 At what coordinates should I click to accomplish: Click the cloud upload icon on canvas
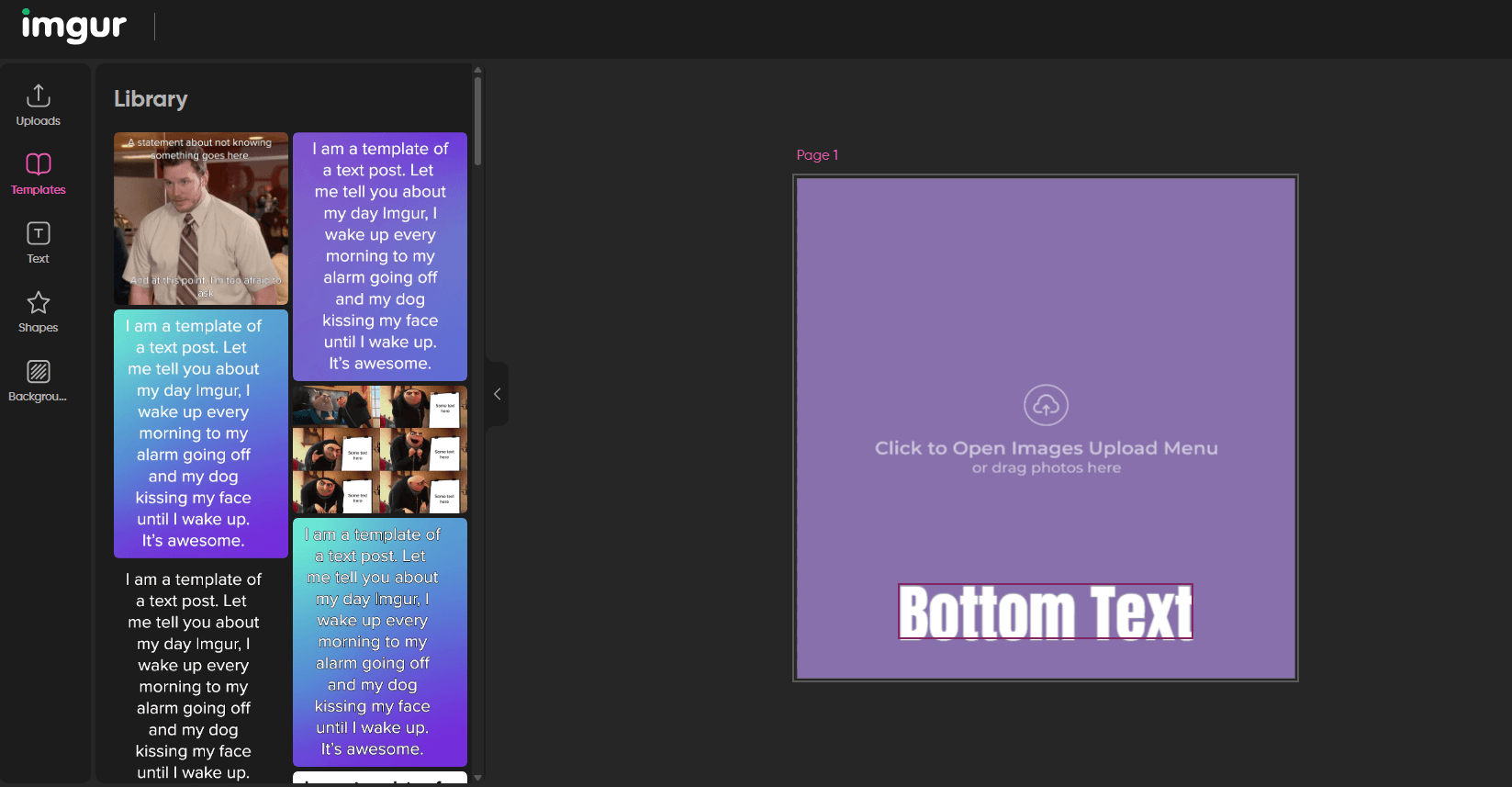coord(1046,405)
